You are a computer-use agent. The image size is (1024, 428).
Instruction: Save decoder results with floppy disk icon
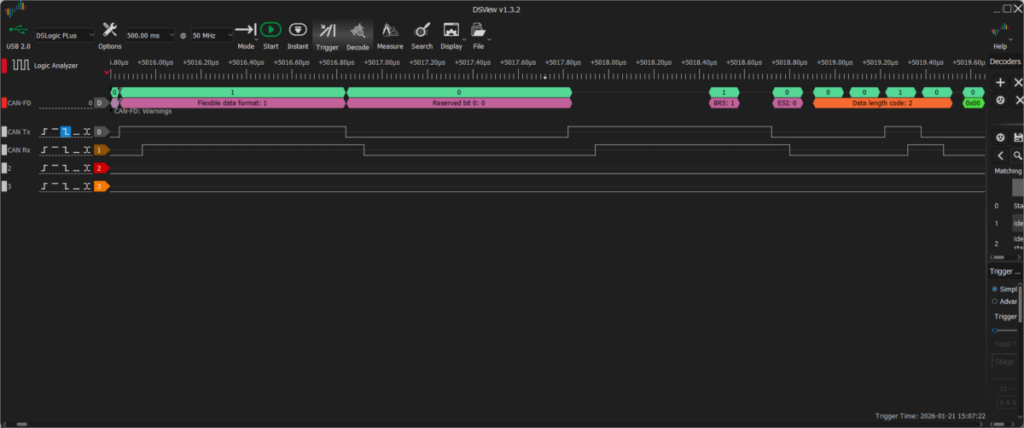tap(1018, 137)
